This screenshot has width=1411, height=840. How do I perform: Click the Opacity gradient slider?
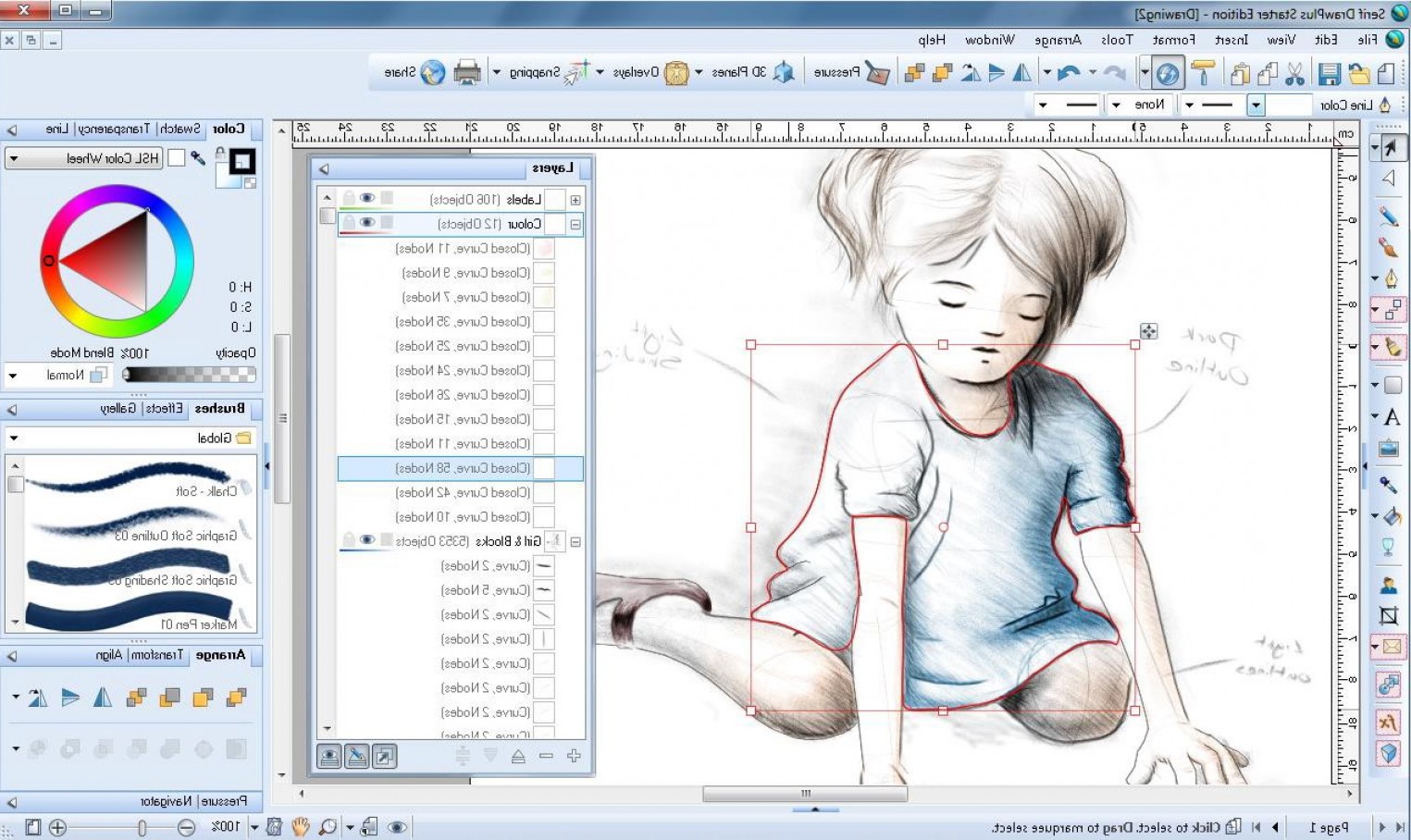[189, 375]
